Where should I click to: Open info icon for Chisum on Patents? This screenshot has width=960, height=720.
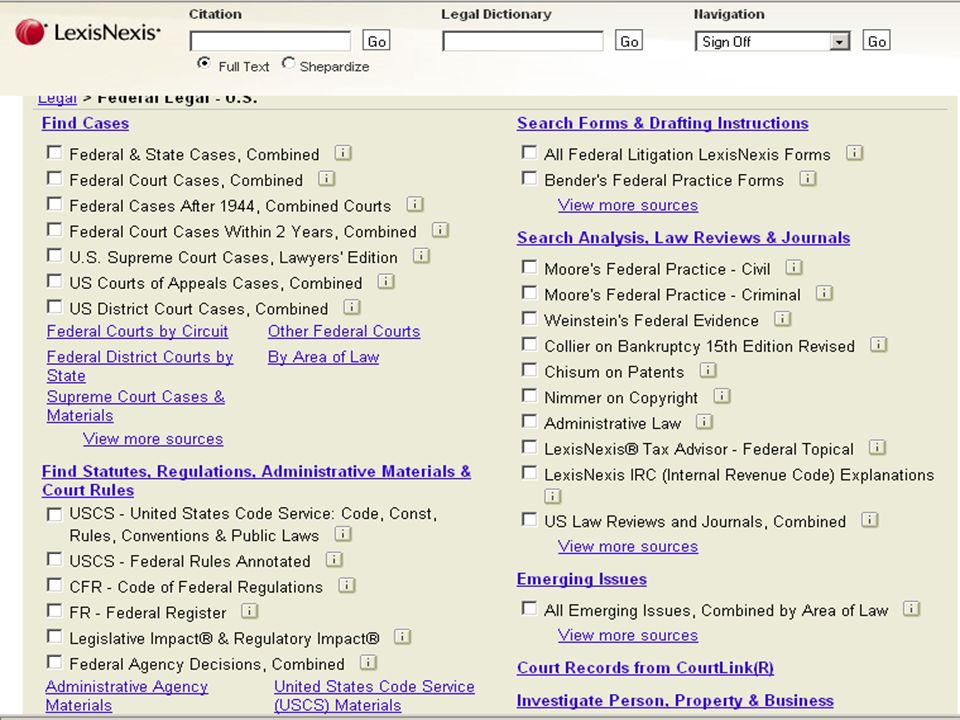(x=708, y=370)
